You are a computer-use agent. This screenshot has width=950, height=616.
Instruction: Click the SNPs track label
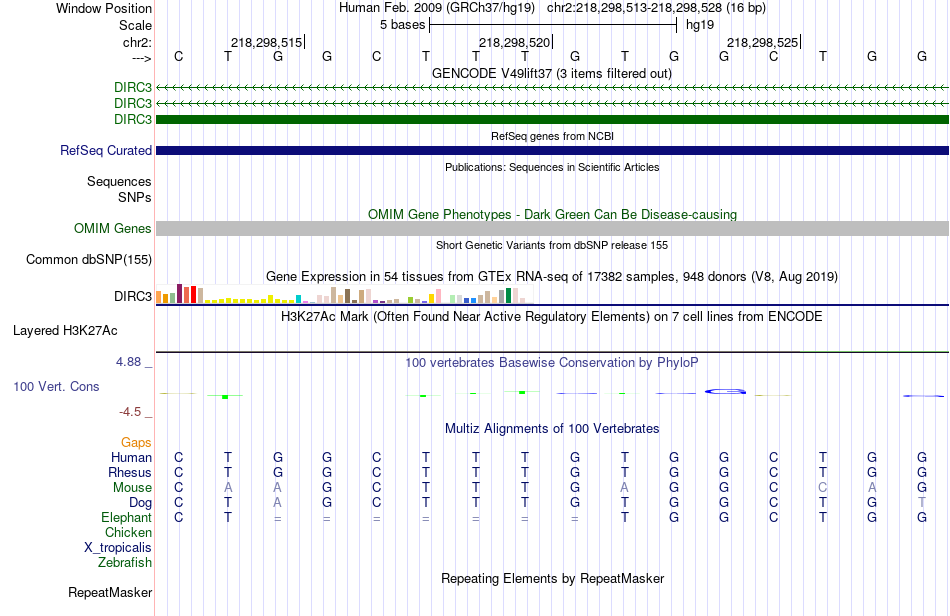(x=135, y=197)
